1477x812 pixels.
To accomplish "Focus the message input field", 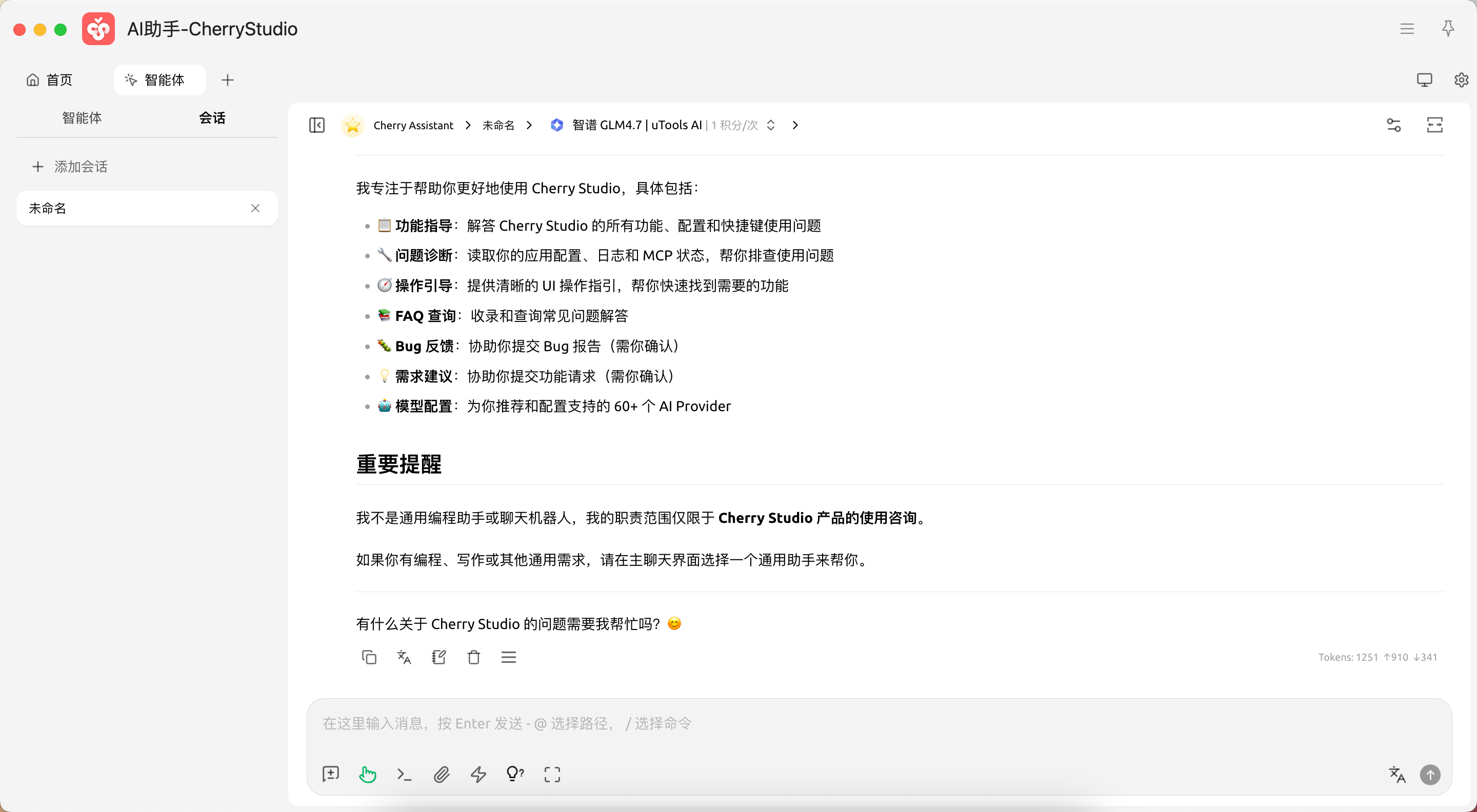I will pos(879,724).
